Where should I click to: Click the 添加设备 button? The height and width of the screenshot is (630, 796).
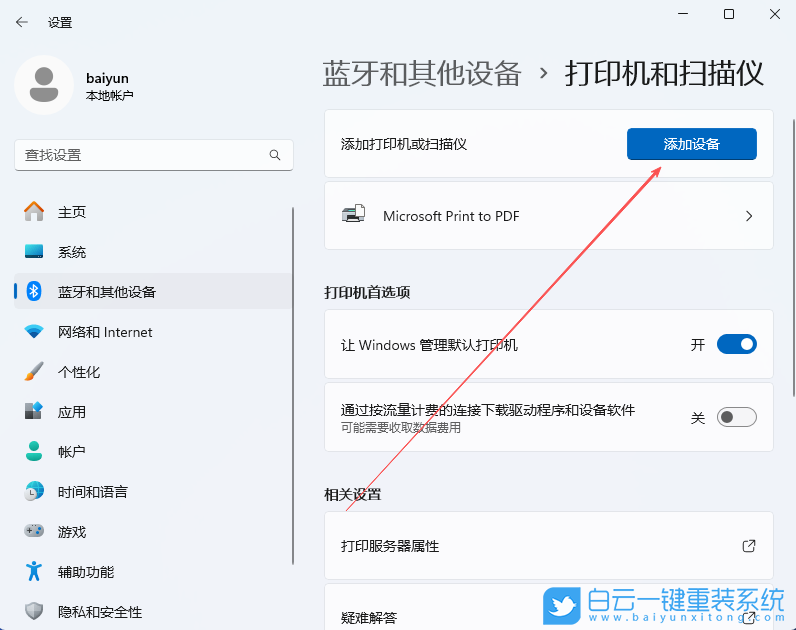[x=691, y=144]
